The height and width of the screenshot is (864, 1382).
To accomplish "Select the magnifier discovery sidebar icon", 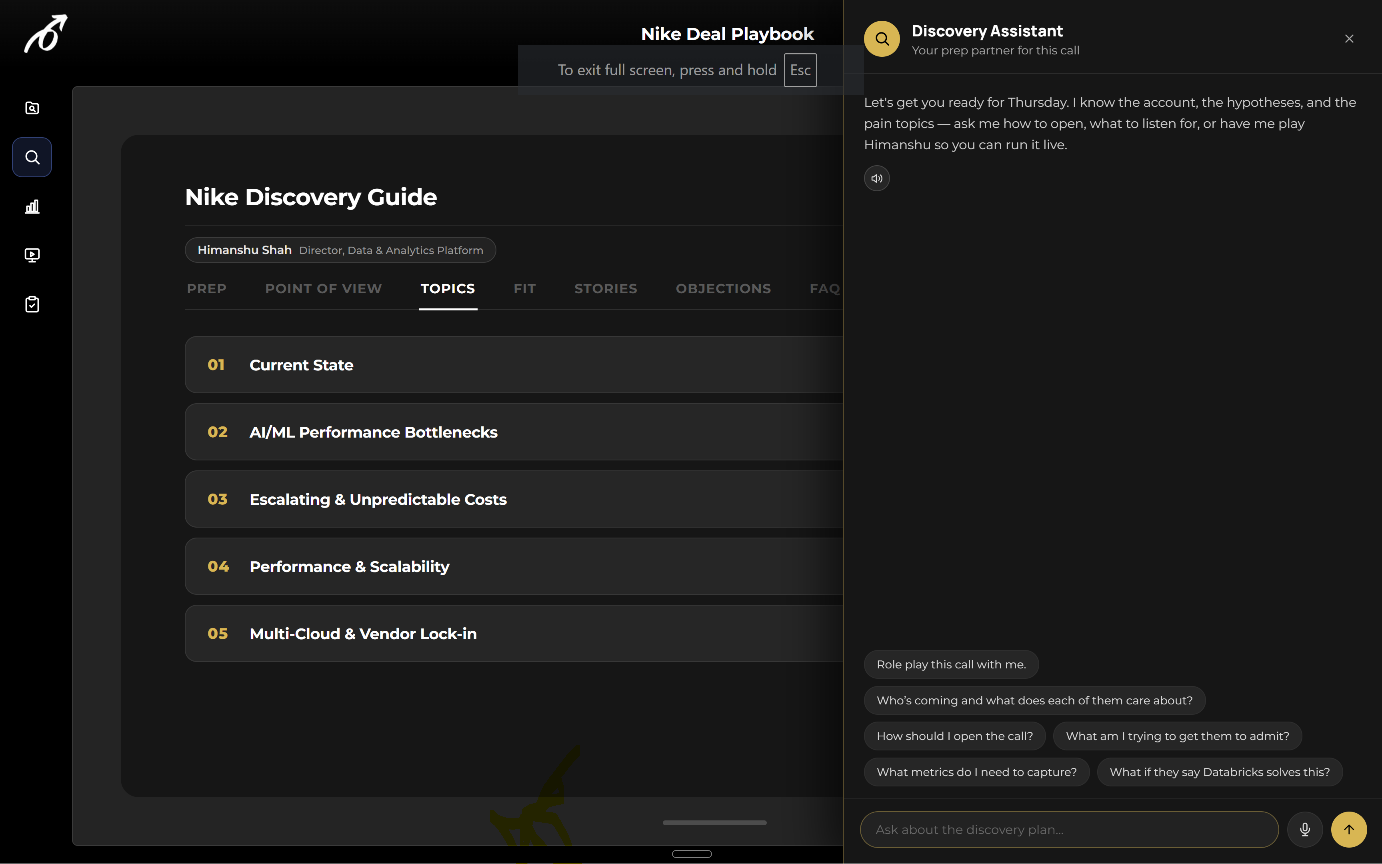I will 32,157.
